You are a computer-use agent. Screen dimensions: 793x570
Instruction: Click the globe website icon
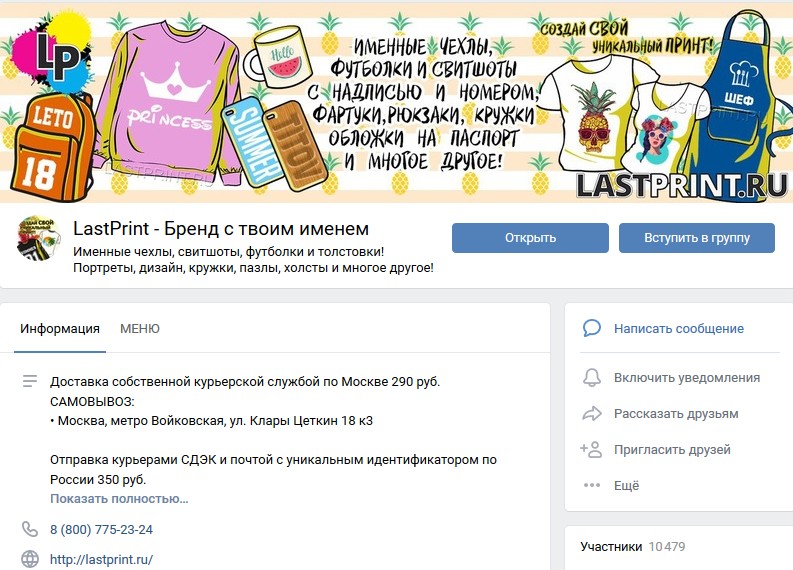click(x=30, y=559)
